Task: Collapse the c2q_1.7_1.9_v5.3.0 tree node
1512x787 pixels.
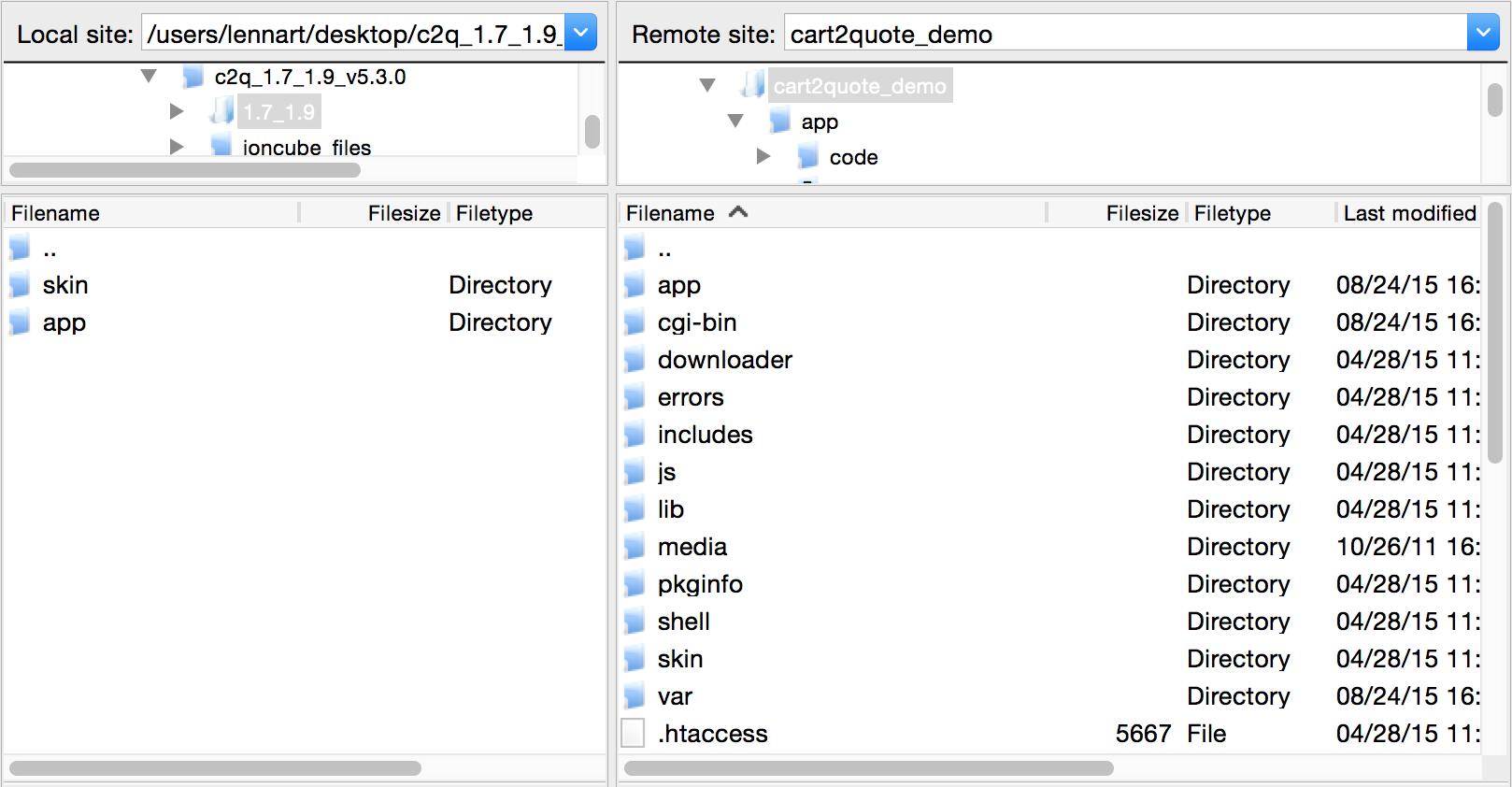Action: coord(149,76)
